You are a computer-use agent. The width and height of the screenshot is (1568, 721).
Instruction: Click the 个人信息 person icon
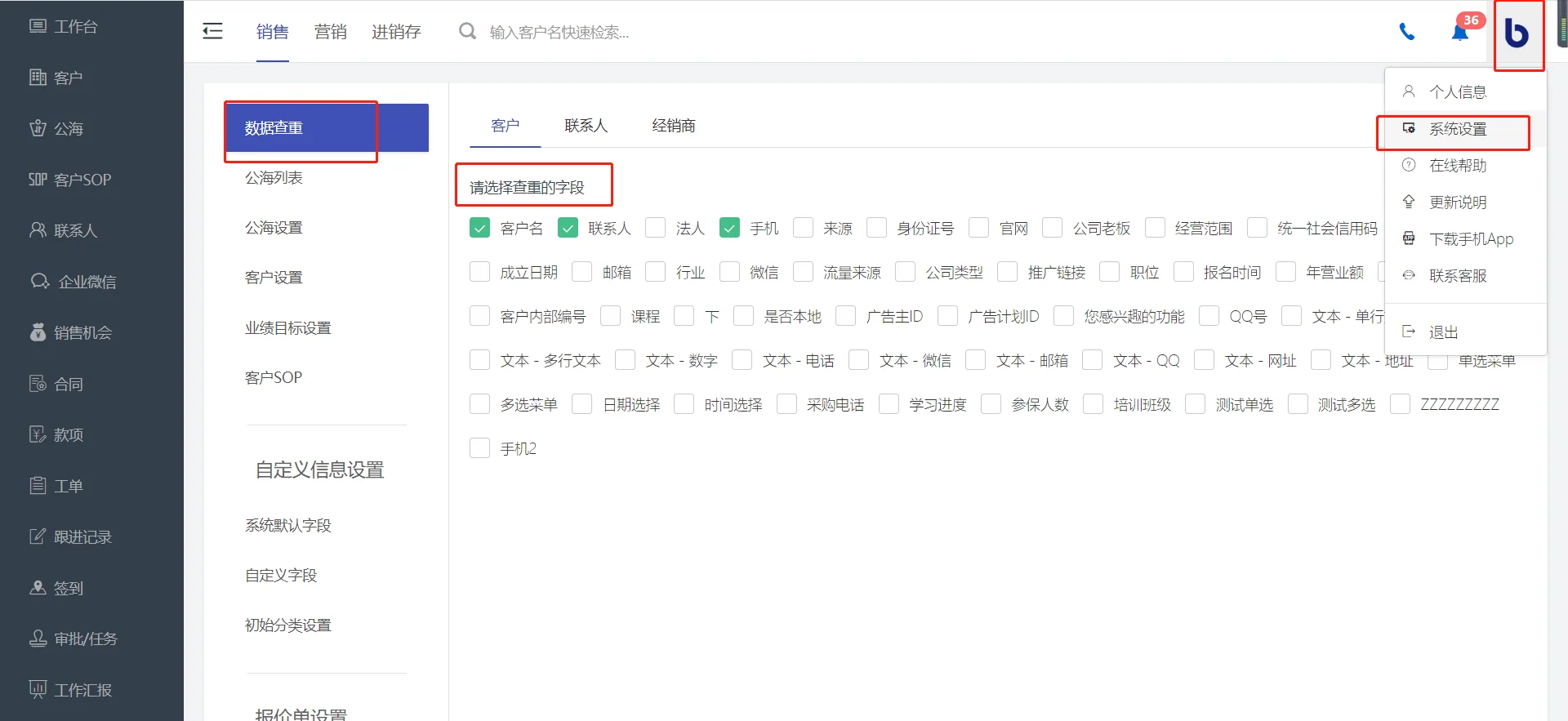(1409, 91)
